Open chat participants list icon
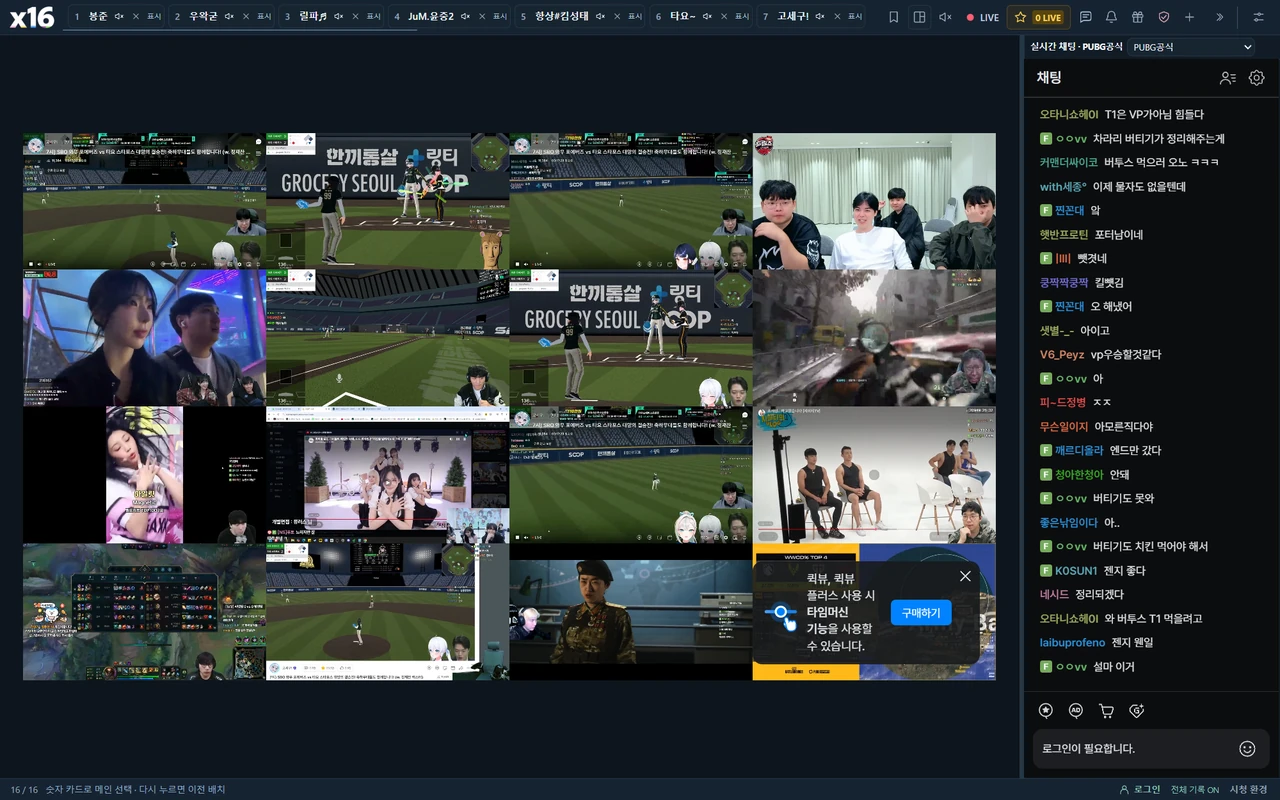 [1228, 77]
